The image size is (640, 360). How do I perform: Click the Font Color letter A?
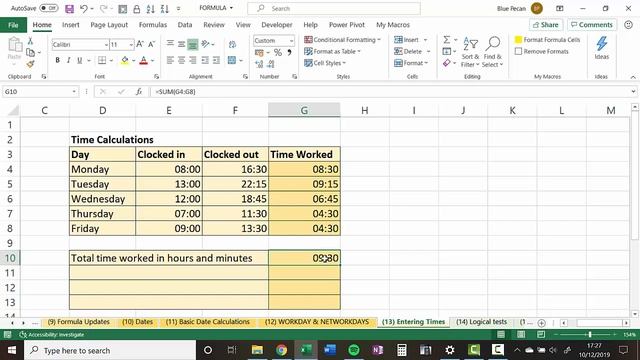[x=144, y=60]
